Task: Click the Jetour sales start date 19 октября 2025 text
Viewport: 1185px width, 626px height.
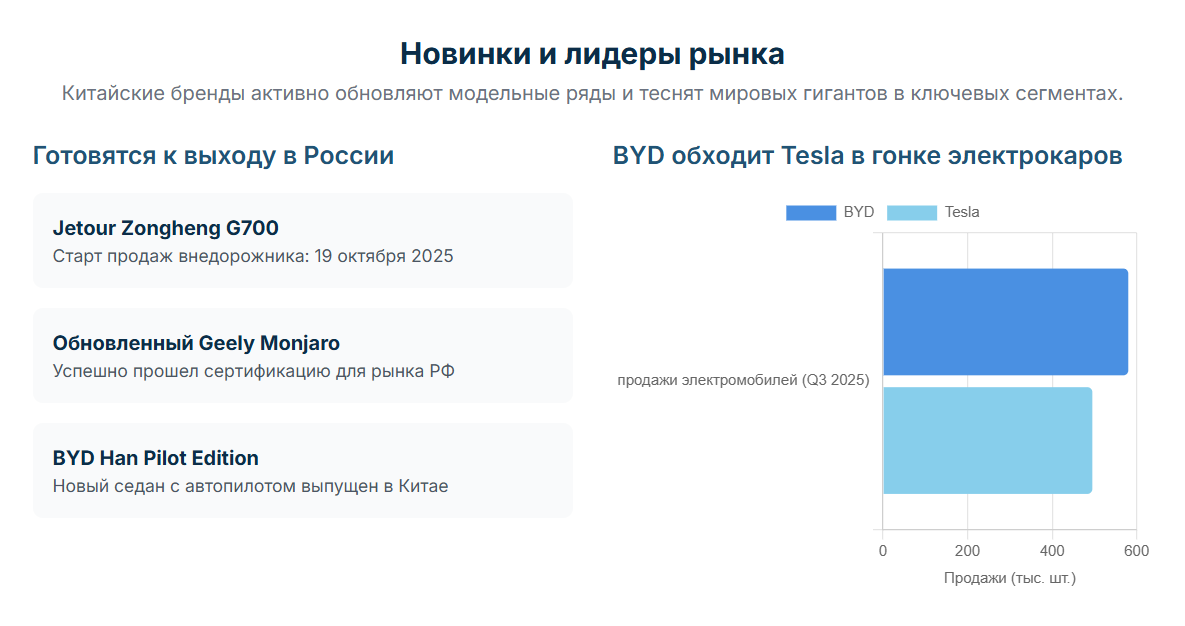Action: coord(384,256)
